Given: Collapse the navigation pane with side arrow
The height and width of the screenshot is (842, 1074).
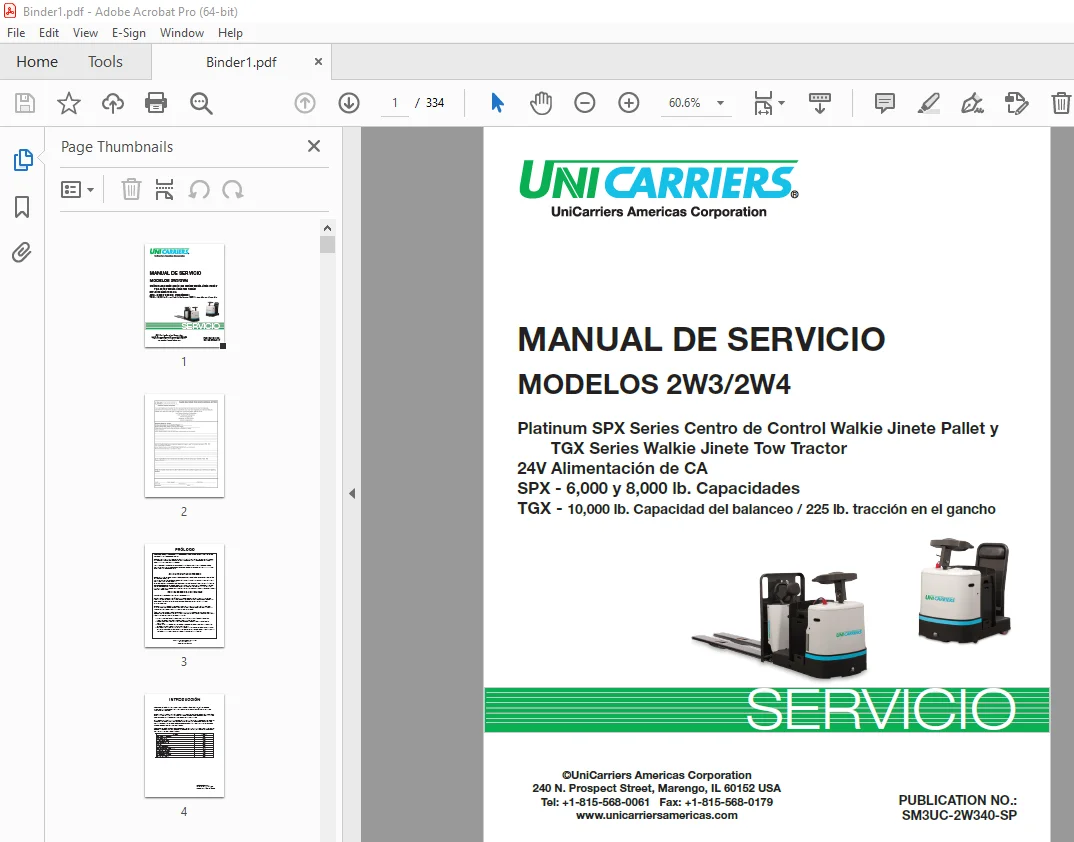Looking at the screenshot, I should tap(352, 493).
